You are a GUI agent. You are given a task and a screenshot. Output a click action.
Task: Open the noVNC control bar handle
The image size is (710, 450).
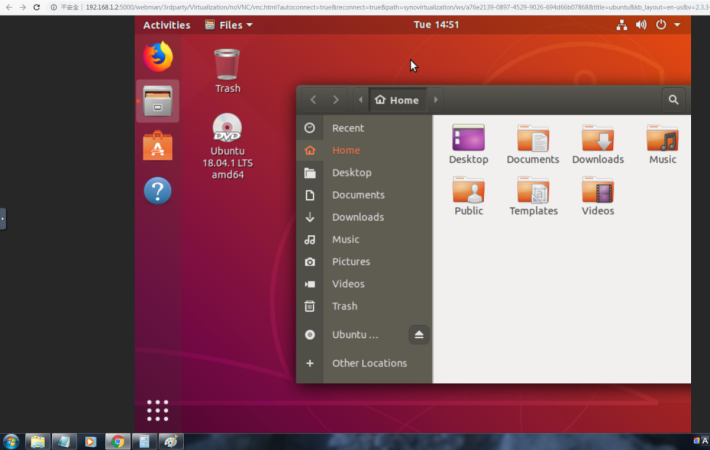[3, 219]
